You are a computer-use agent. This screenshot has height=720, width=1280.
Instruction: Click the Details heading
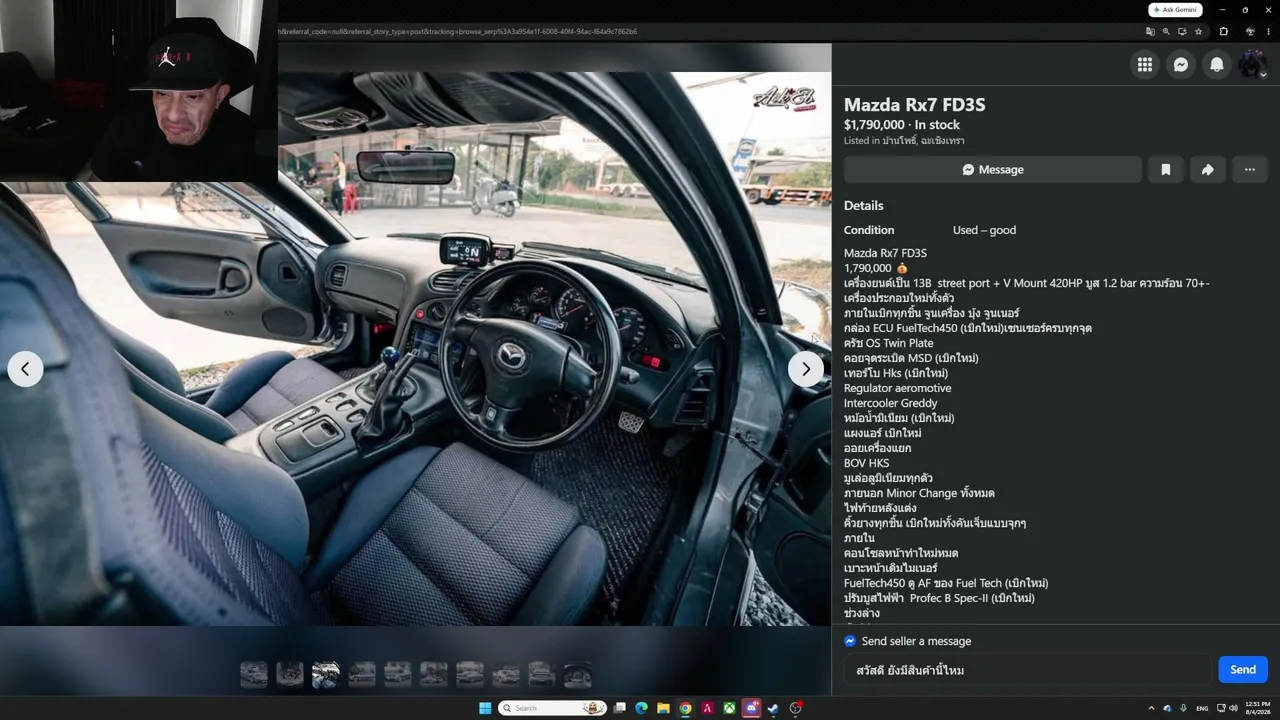click(x=864, y=206)
